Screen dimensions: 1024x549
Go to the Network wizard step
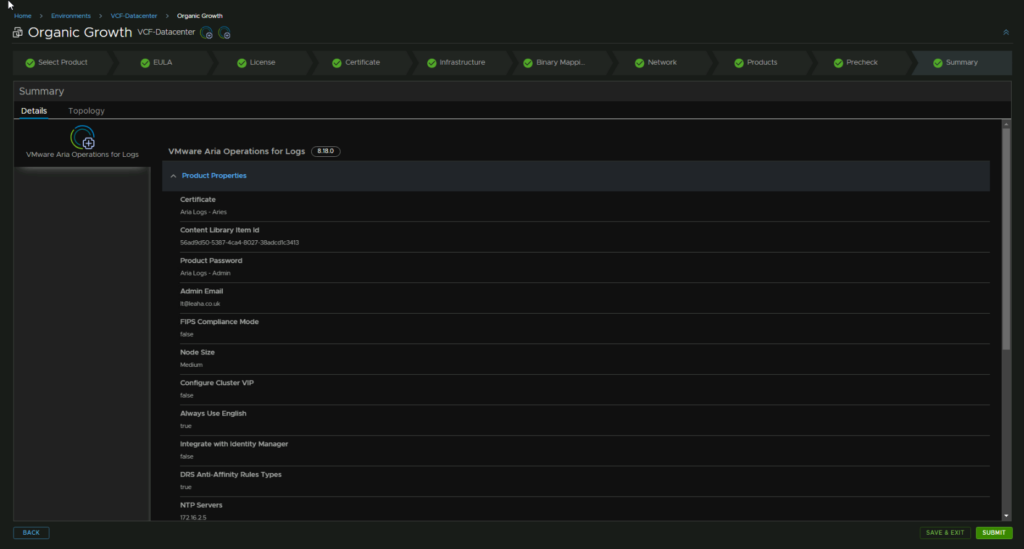pos(662,63)
